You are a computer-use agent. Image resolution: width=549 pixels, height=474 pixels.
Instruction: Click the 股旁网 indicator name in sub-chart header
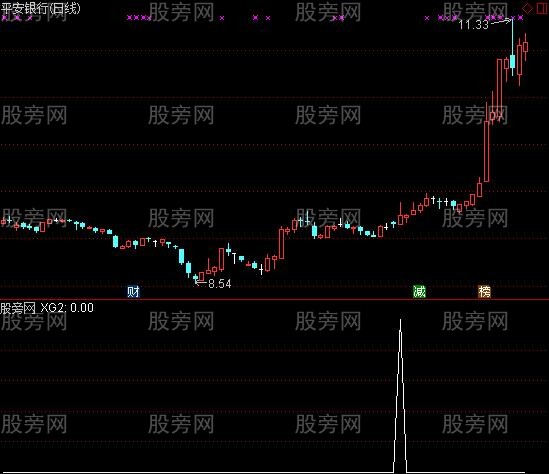pos(18,308)
